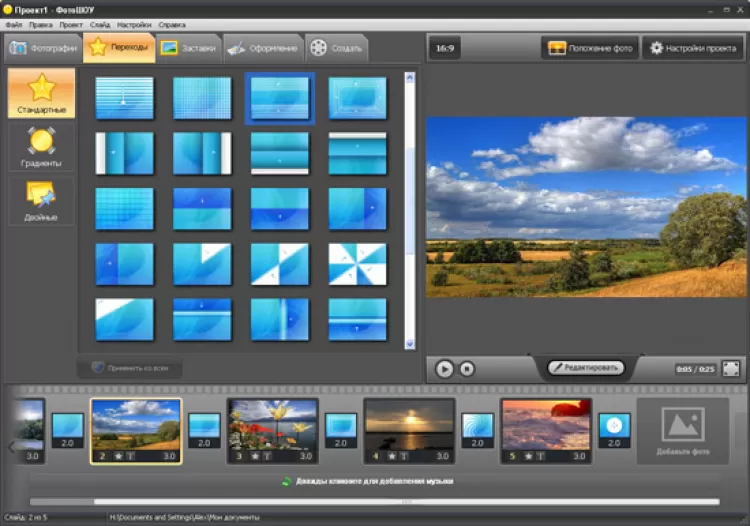Image resolution: width=750 pixels, height=526 pixels.
Task: Select the Двойные transitions category
Action: point(42,201)
